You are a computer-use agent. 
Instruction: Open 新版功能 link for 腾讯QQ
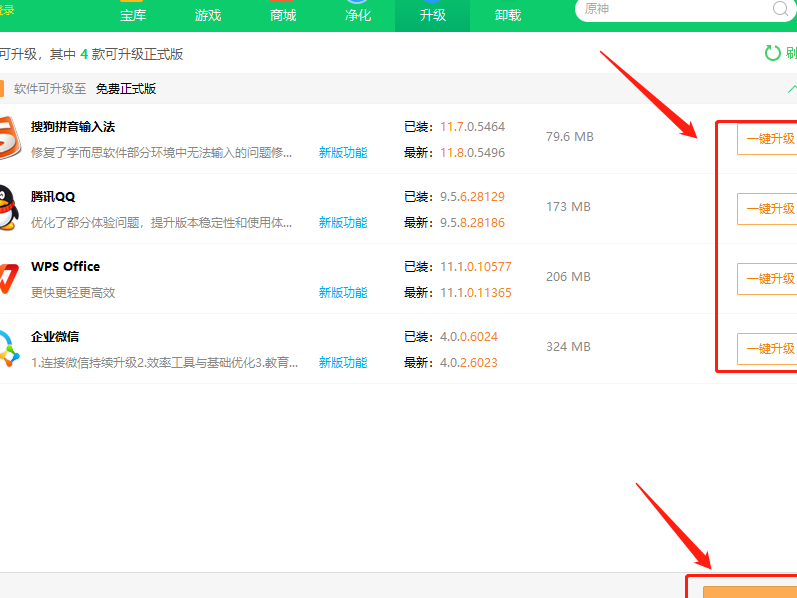(343, 223)
